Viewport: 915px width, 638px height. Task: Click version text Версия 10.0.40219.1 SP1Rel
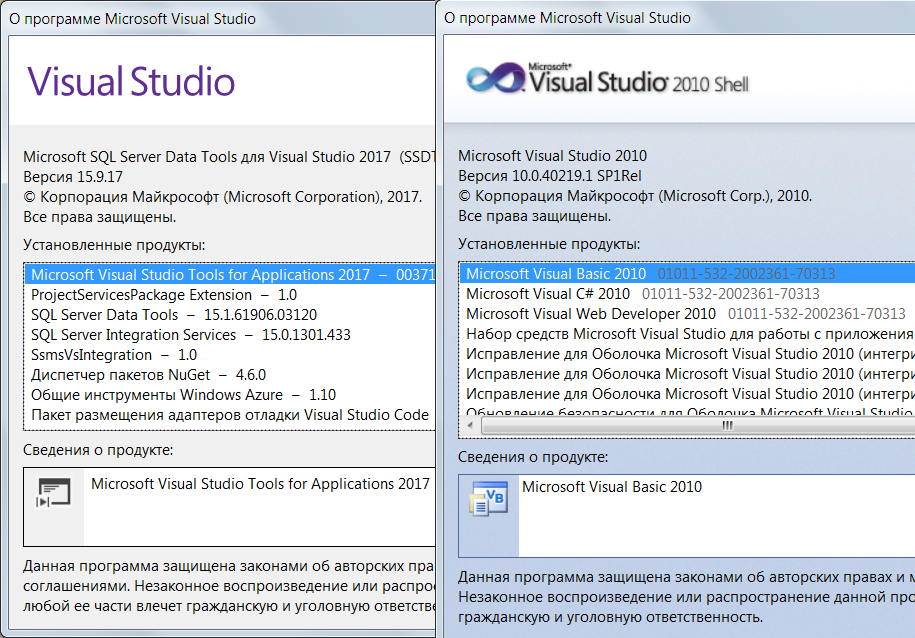tap(549, 176)
